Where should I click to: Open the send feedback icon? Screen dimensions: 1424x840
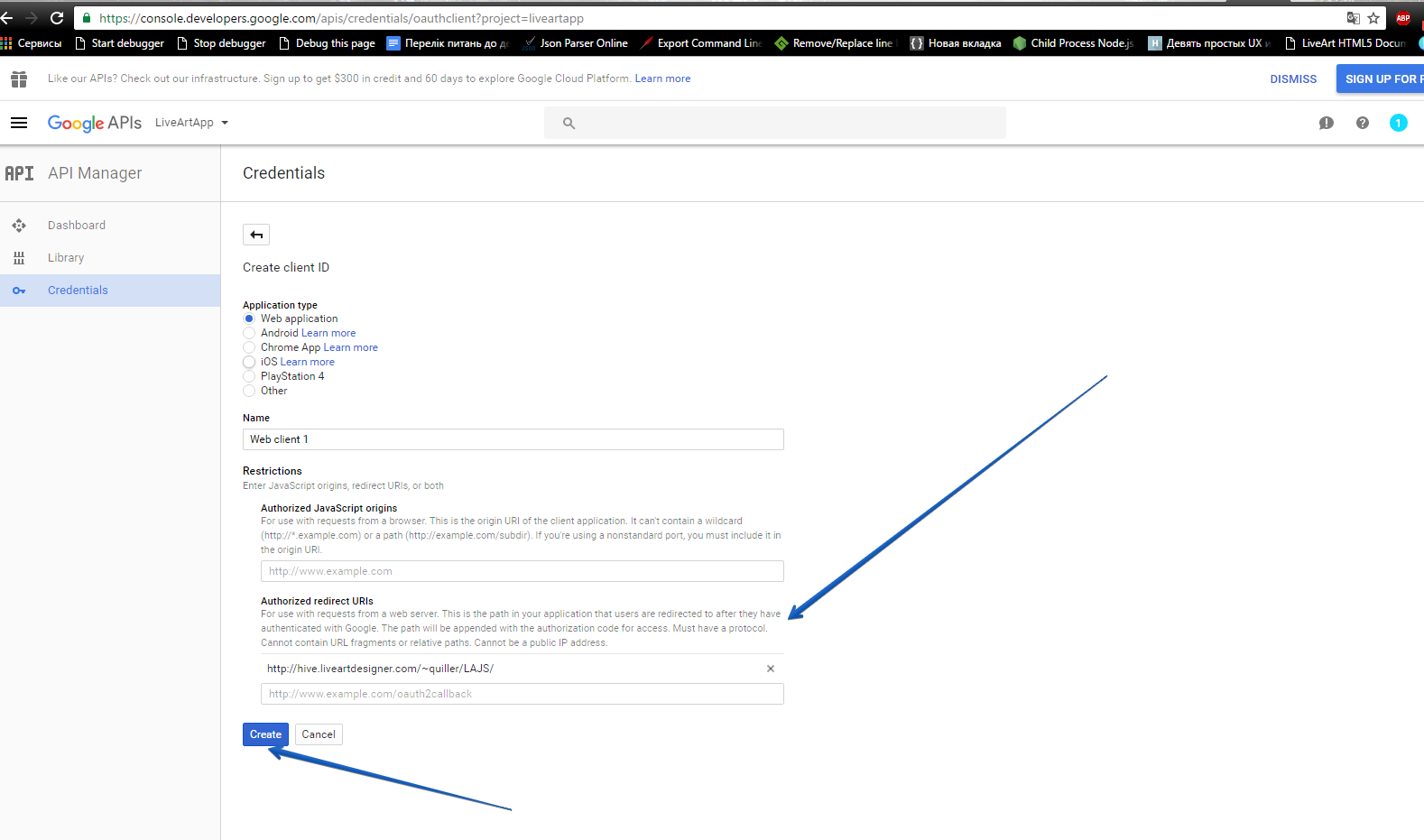click(x=1326, y=123)
